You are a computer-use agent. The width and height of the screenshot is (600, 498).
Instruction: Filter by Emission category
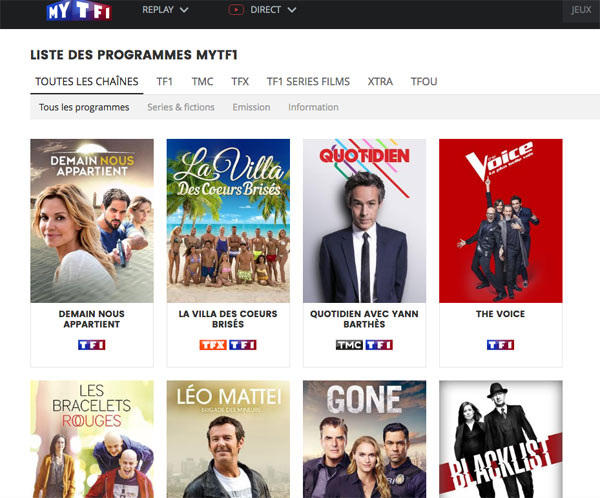click(251, 107)
